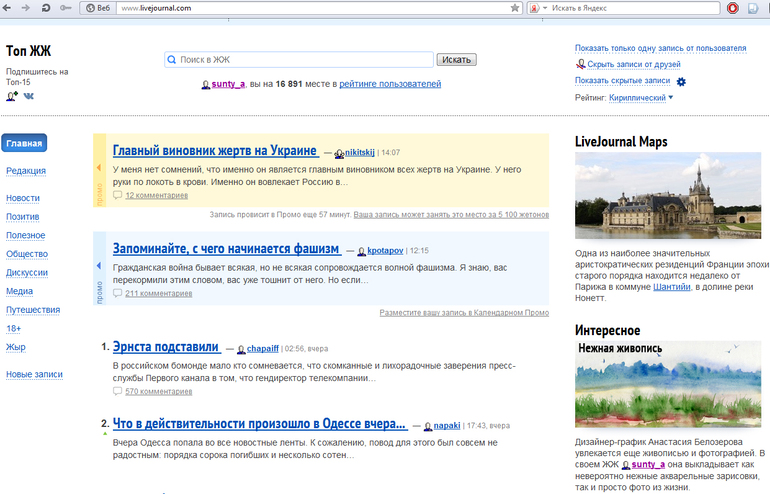Expand the Кириллический rating dropdown
Image resolution: width=770 pixels, height=494 pixels.
click(x=640, y=98)
